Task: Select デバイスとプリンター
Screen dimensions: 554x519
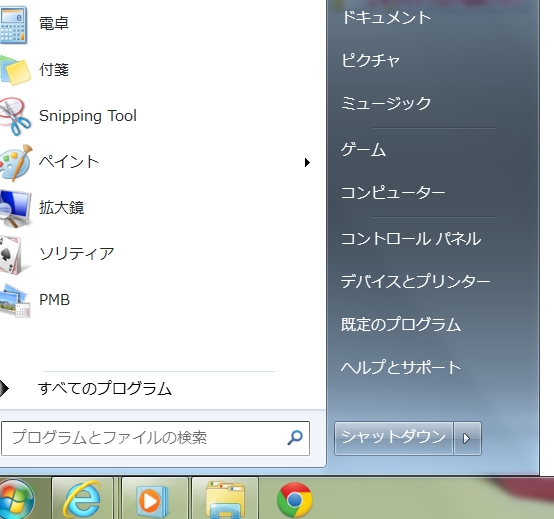Action: point(415,282)
